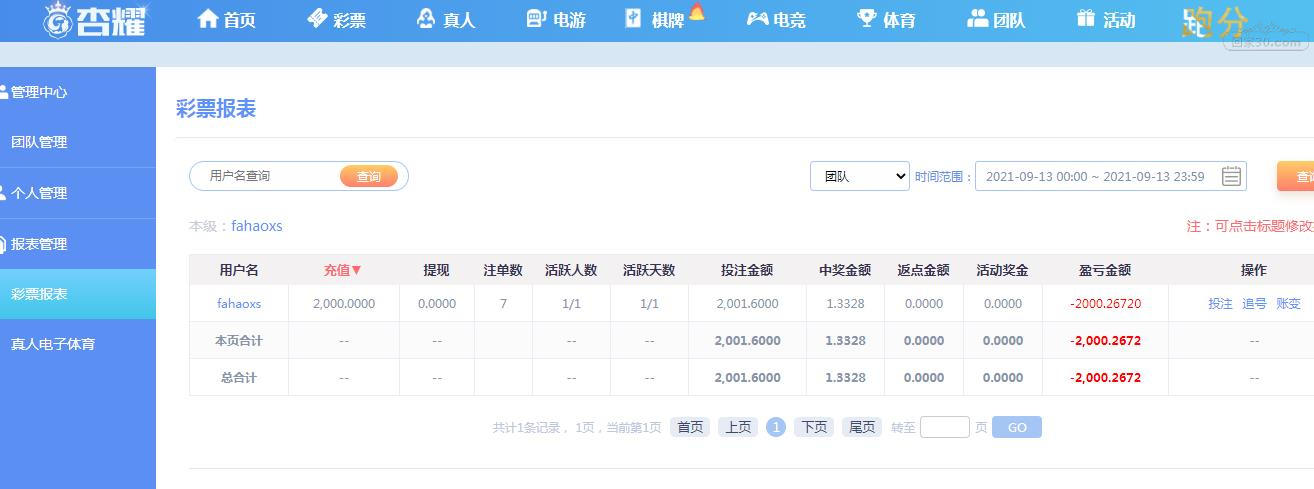The width and height of the screenshot is (1314, 489).
Task: Click the page 1 pagination button
Action: tap(776, 427)
